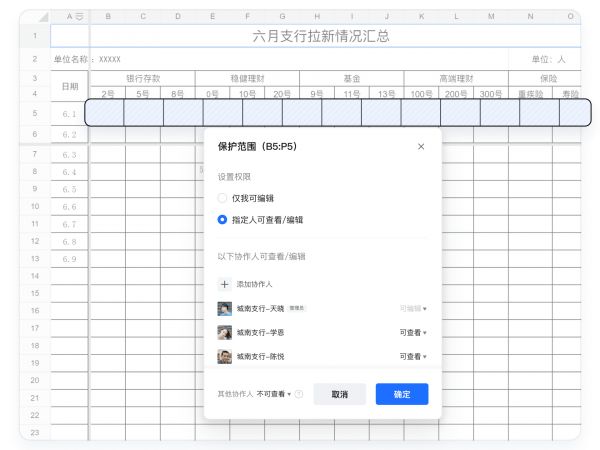Viewport: 600px width, 450px height.
Task: Click the plus icon to add collaborator
Action: (x=225, y=285)
